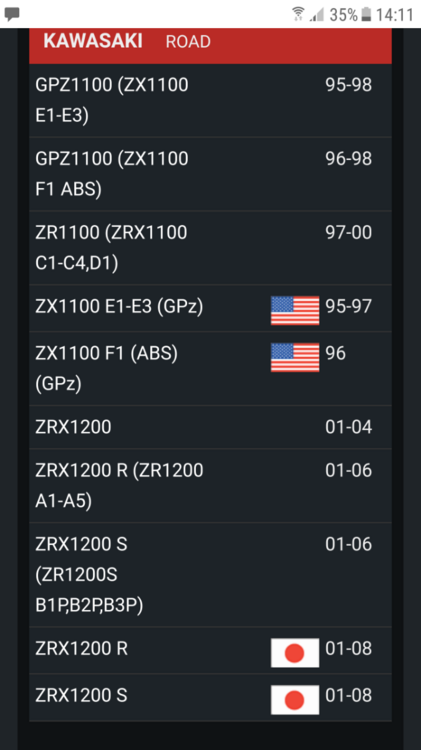Viewport: 421px width, 750px height.
Task: Open the GPZ1100 (ZX1100 F1 ABS) entry
Action: point(210,174)
